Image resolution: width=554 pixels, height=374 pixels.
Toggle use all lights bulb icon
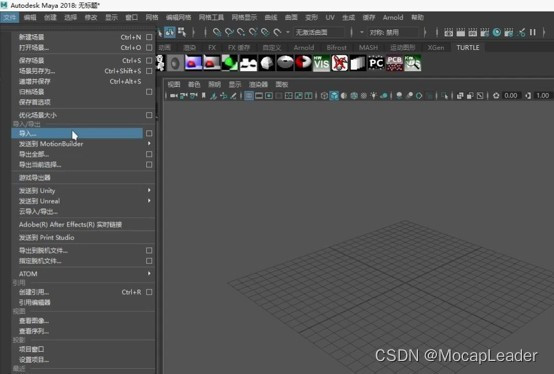tap(373, 96)
